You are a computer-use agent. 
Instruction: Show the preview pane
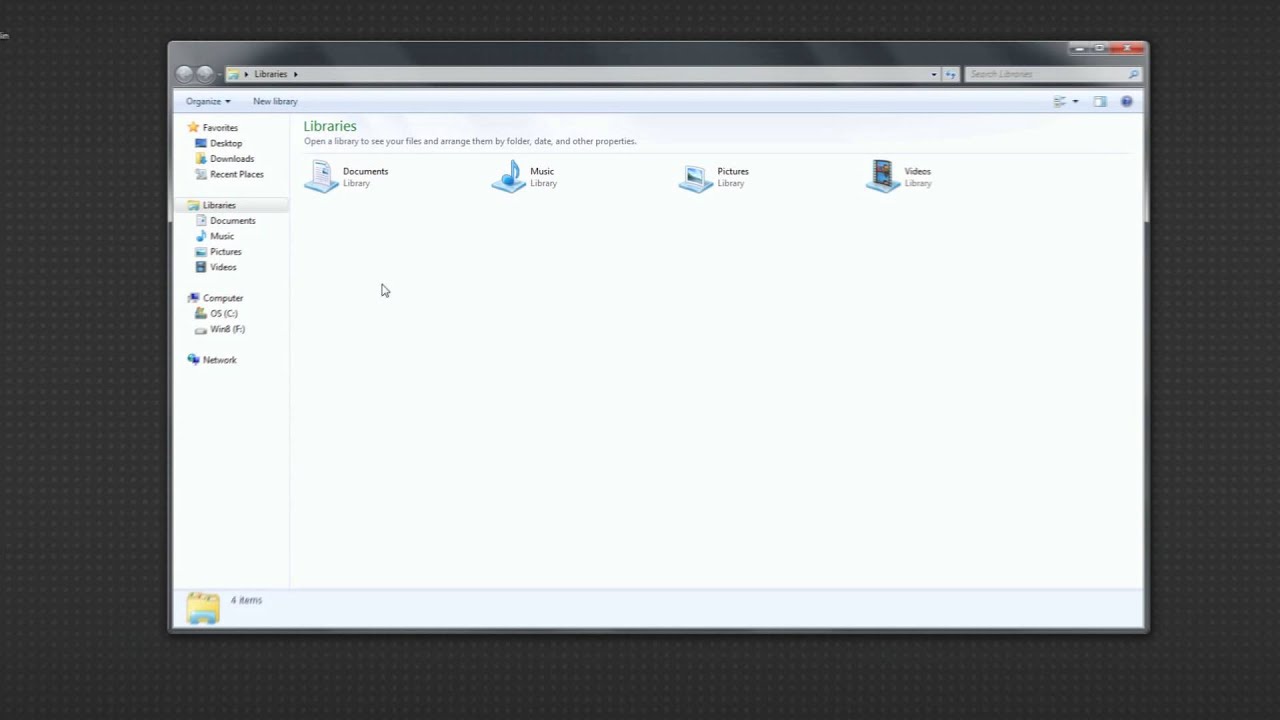(x=1099, y=101)
